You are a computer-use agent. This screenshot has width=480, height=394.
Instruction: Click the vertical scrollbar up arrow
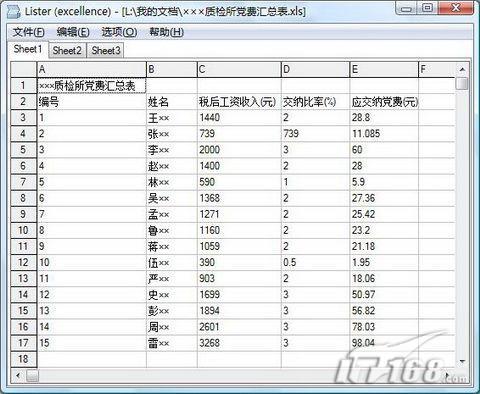462,69
